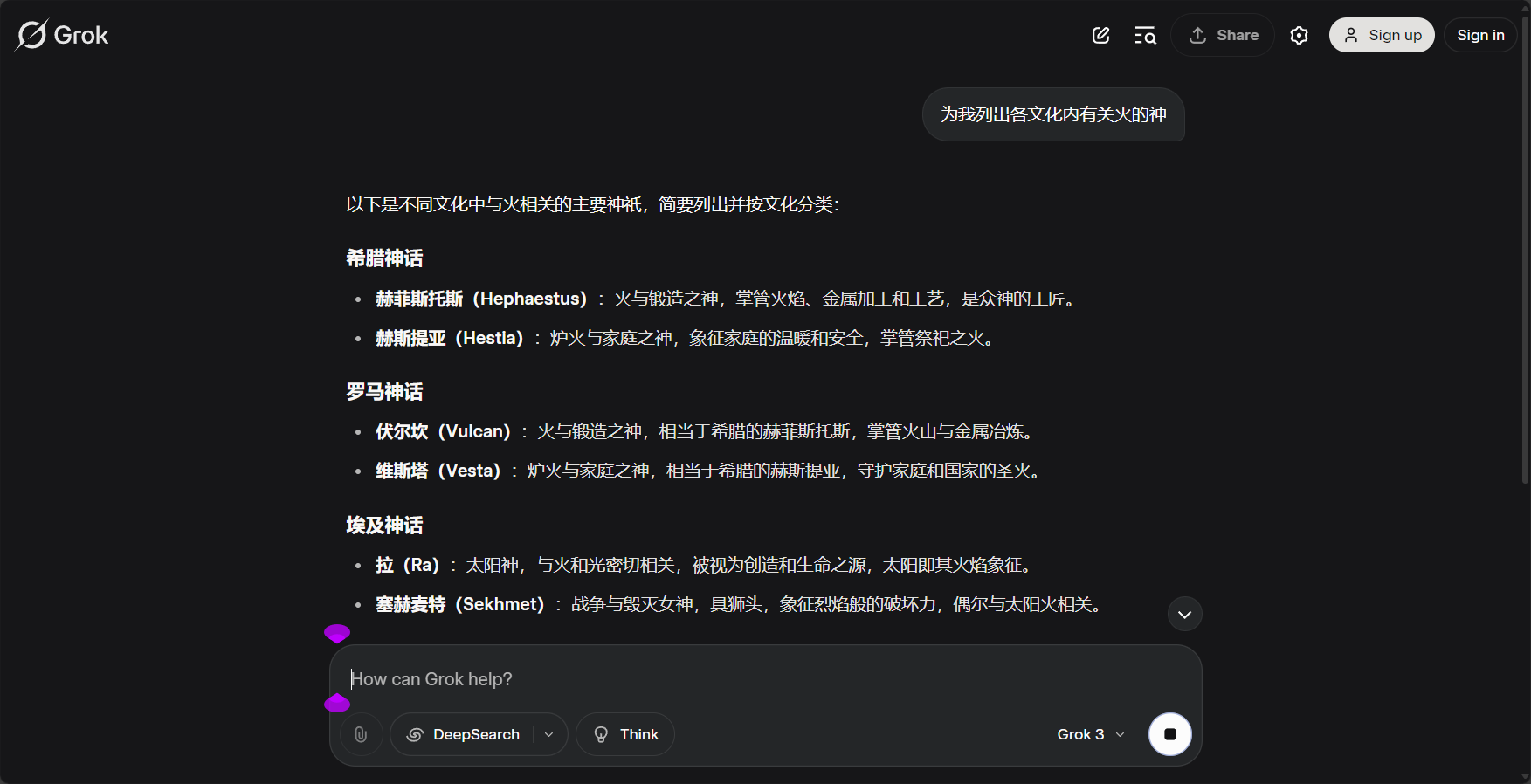Expand the DeepSearch options chevron

pyautogui.click(x=549, y=734)
